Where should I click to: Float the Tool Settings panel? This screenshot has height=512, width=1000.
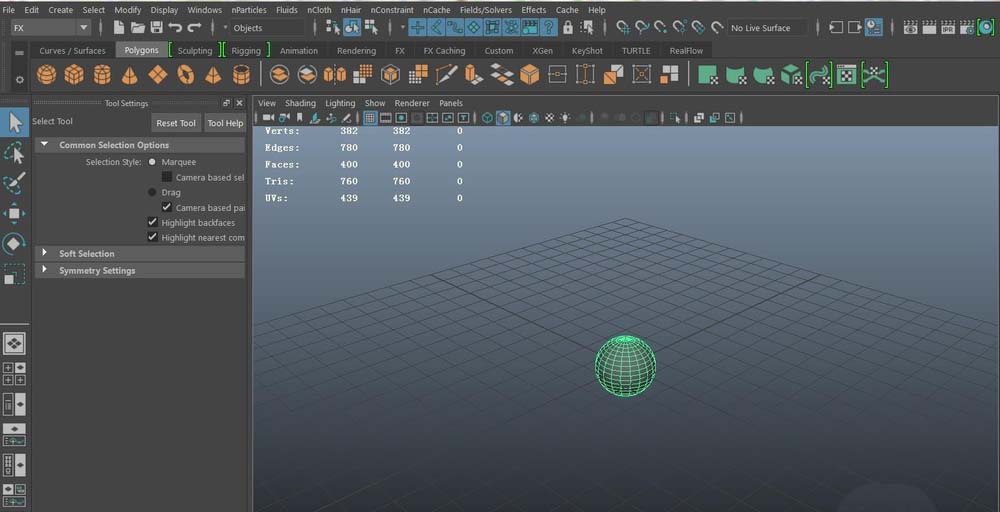pos(226,103)
